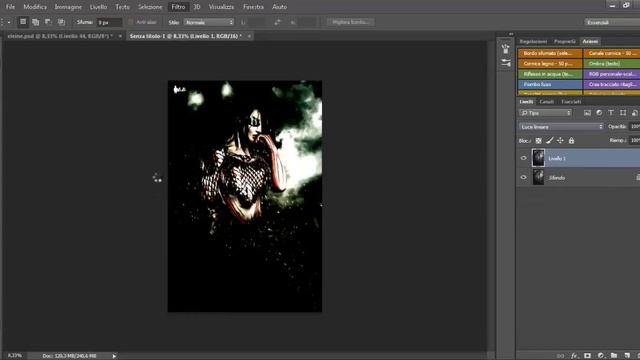Run the Riflessi in acqua action button
The image size is (640, 360).
[550, 74]
